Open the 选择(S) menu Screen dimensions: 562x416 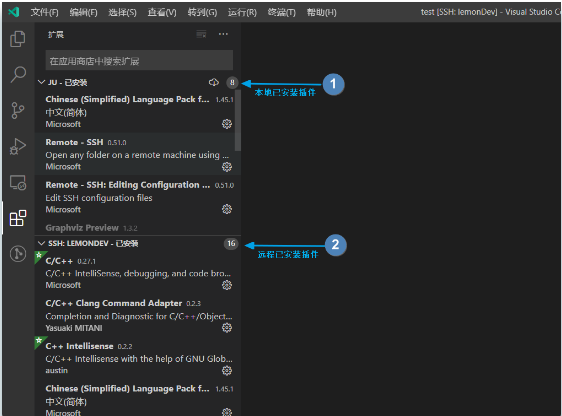123,13
